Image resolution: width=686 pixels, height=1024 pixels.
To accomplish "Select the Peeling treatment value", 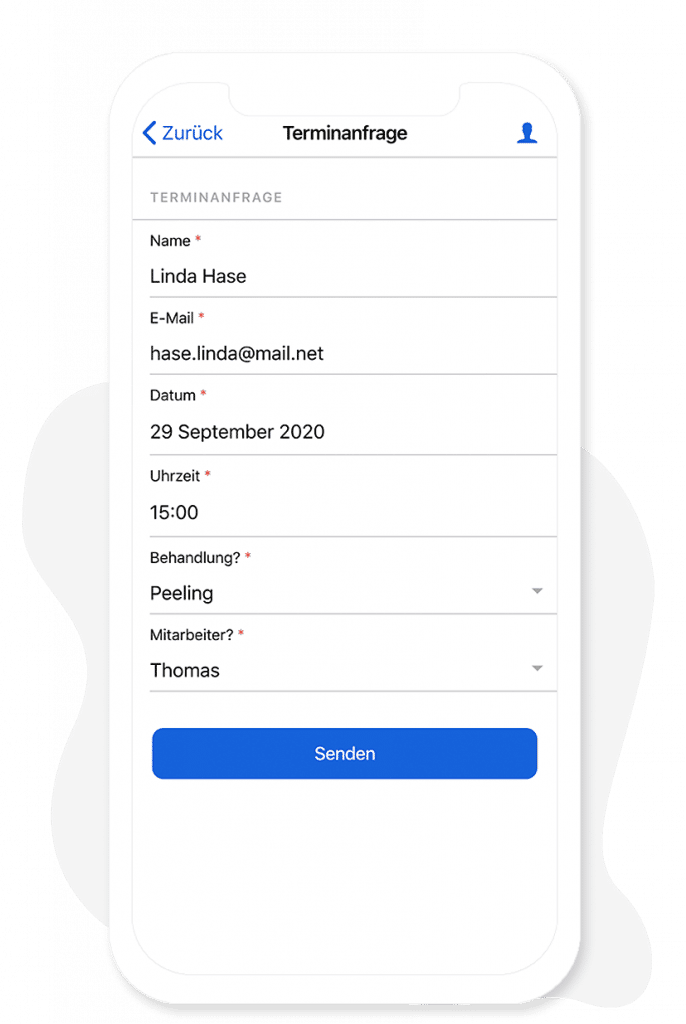I will (x=182, y=593).
